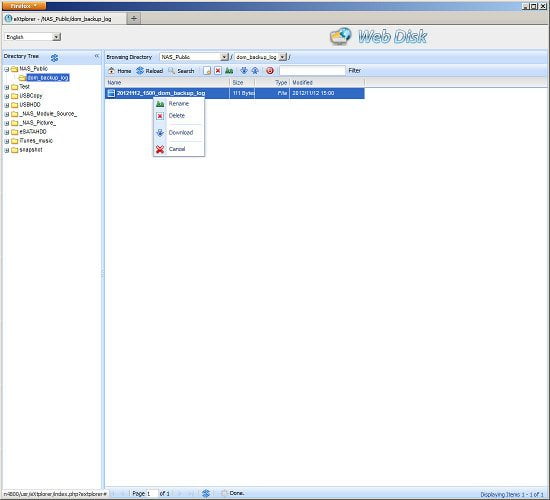
Task: Collapse the NAS_Public tree node
Action: [7, 69]
